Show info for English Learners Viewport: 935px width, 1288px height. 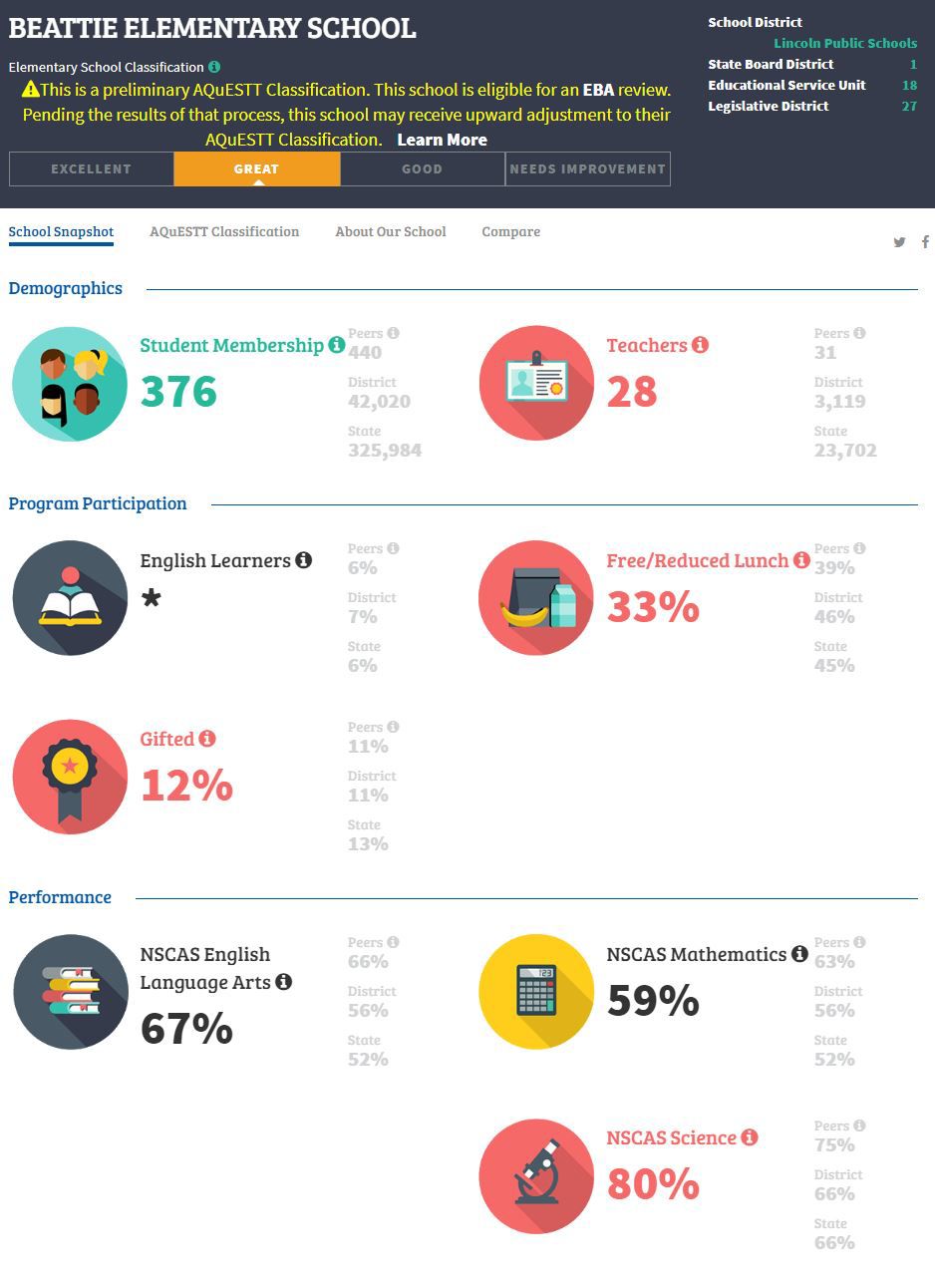303,560
